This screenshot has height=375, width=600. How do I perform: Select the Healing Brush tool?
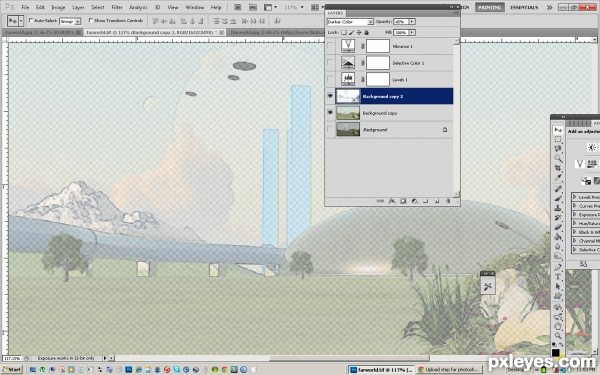coord(558,189)
